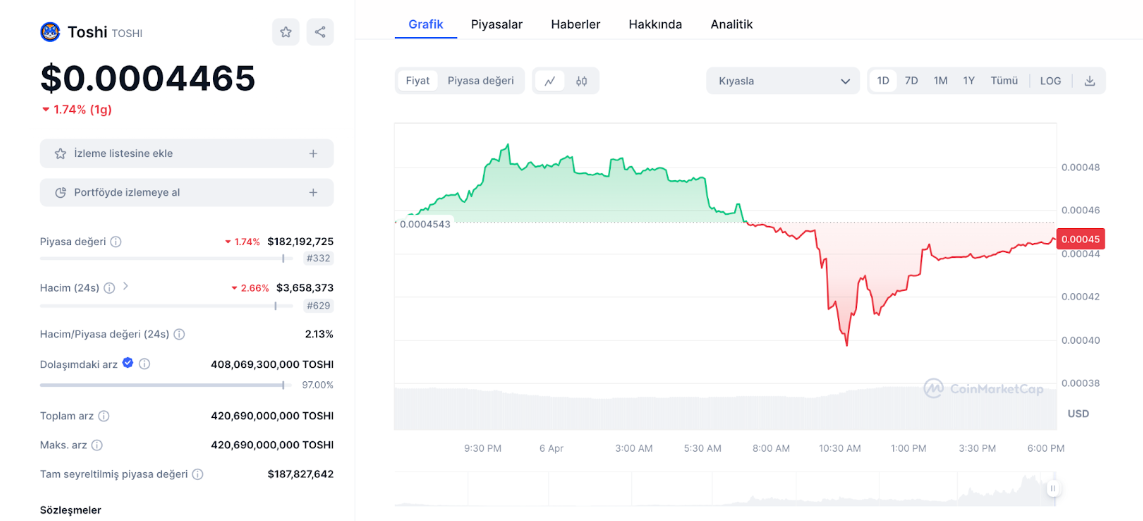This screenshot has width=1143, height=521.
Task: Switch to candlestick chart icon
Action: 582,81
